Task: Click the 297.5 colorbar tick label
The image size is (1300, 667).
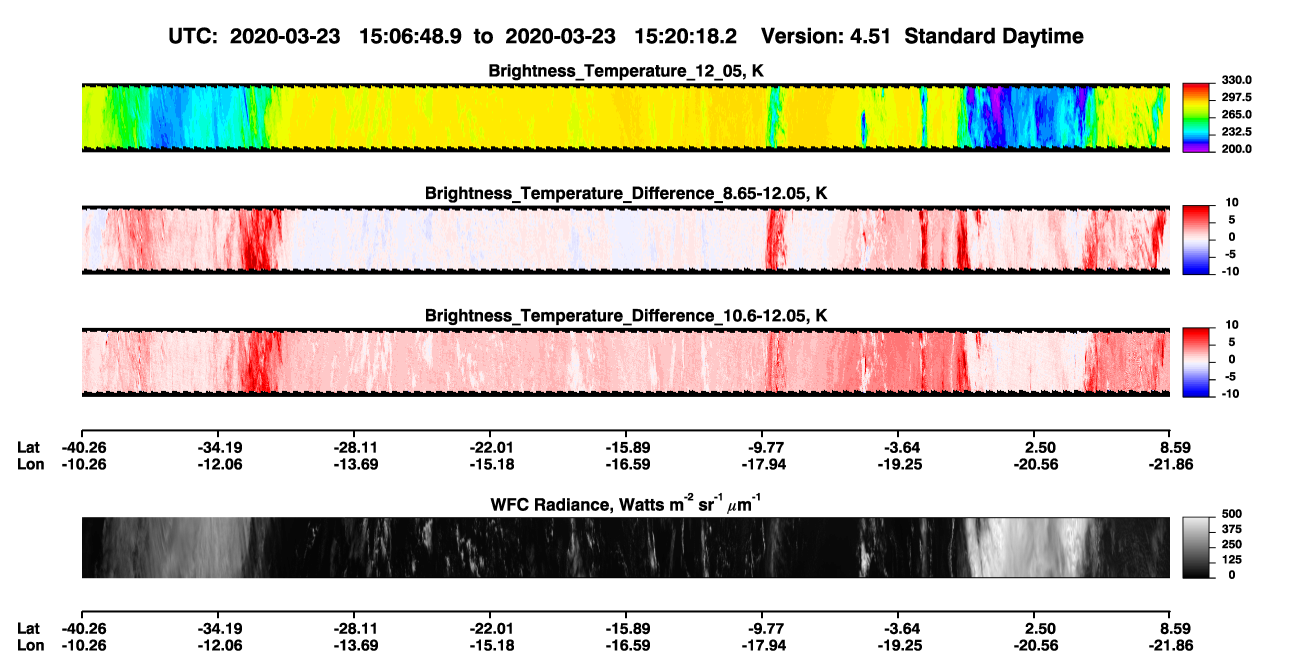Action: click(x=1235, y=97)
